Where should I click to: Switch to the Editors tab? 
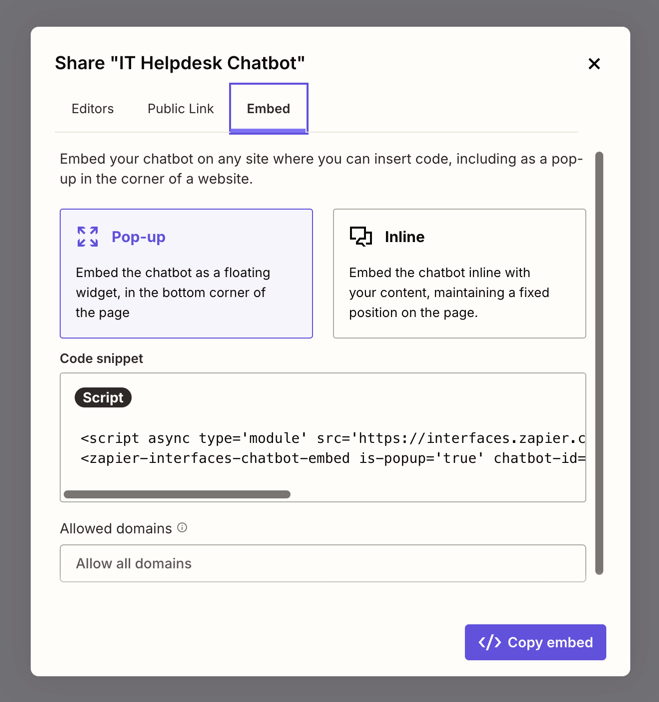[x=92, y=109]
